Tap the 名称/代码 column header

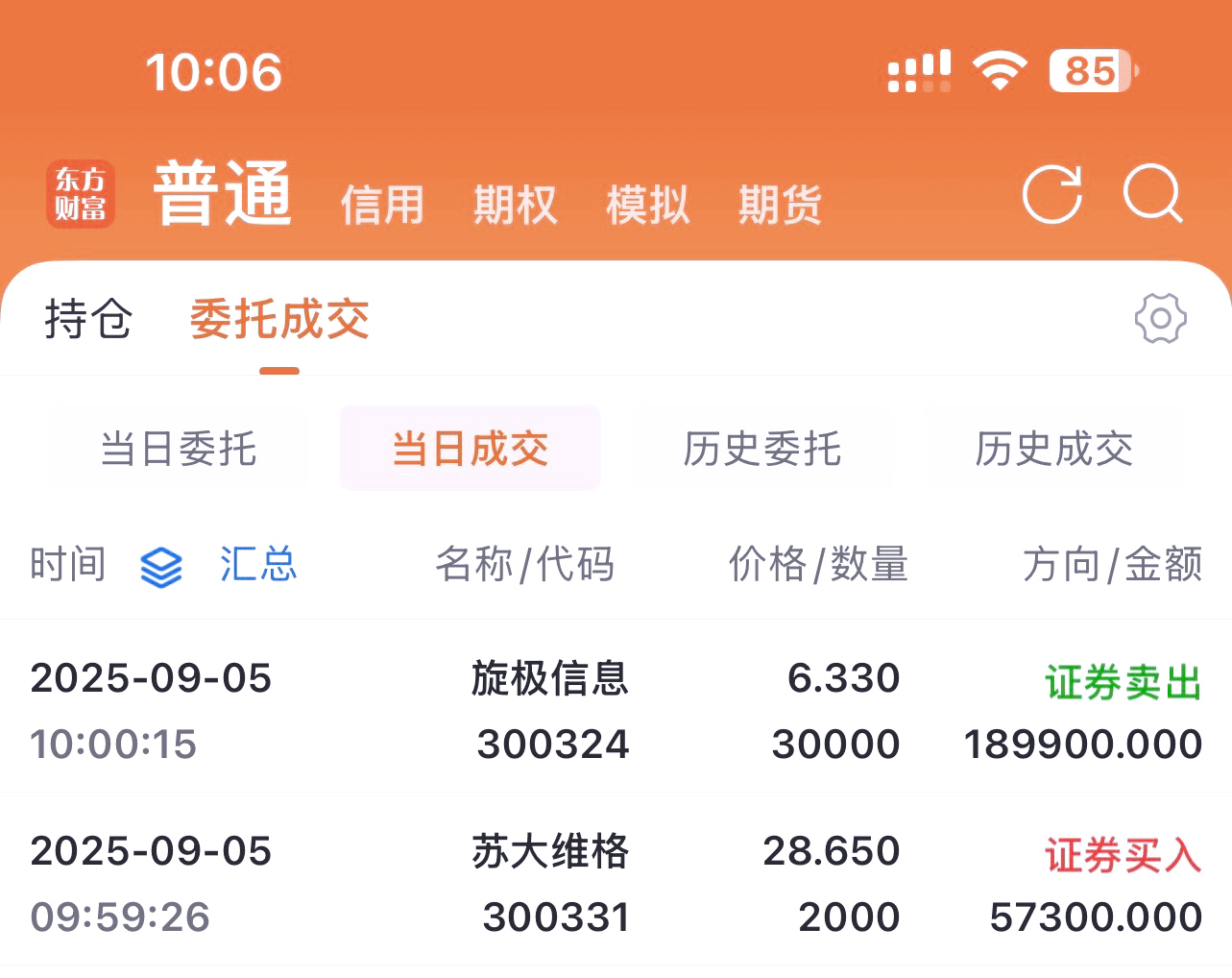pos(524,564)
